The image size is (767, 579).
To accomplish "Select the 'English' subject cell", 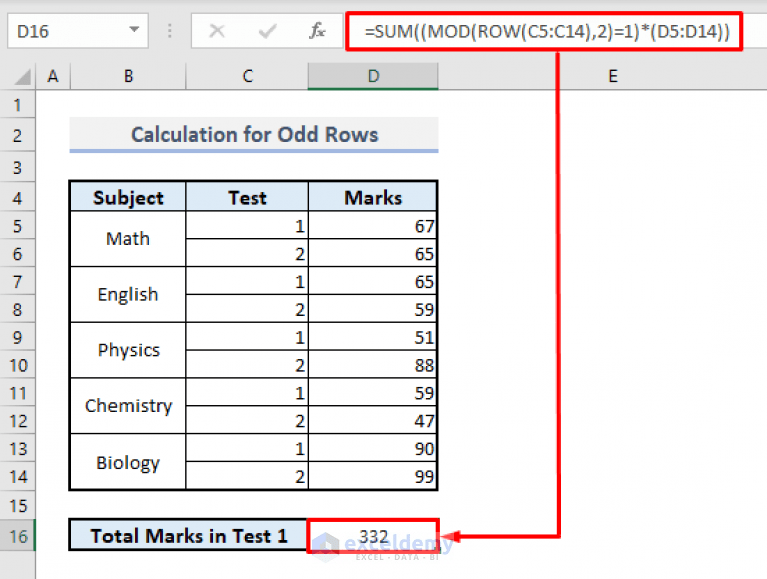I will pos(128,295).
